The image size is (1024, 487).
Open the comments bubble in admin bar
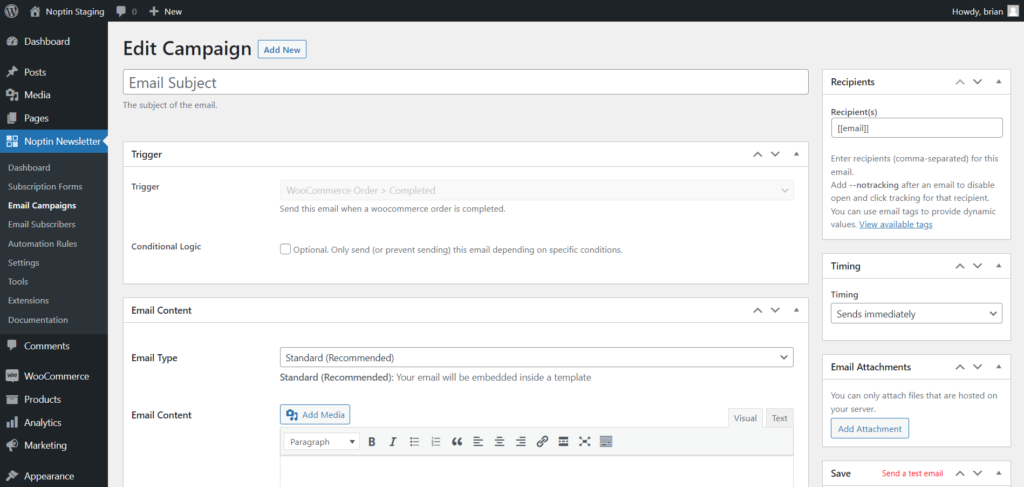click(x=126, y=11)
